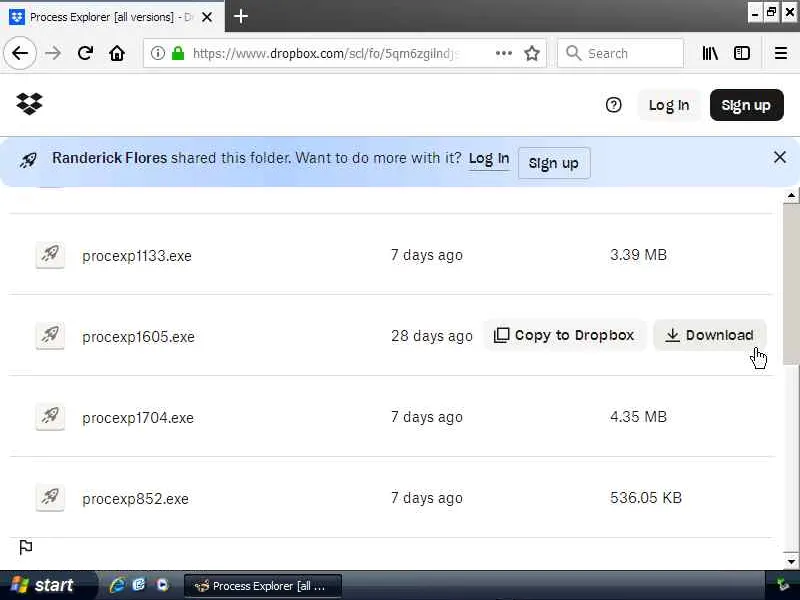Click the vertical scrollbar thumb
Screen dimensions: 800x600
point(791,284)
